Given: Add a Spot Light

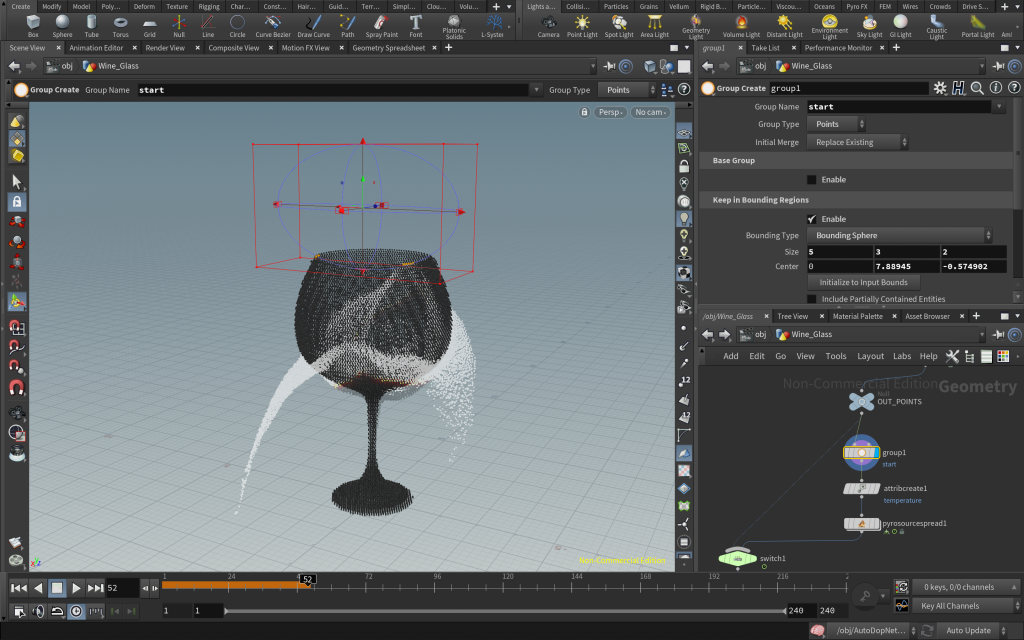Looking at the screenshot, I should coord(618,26).
